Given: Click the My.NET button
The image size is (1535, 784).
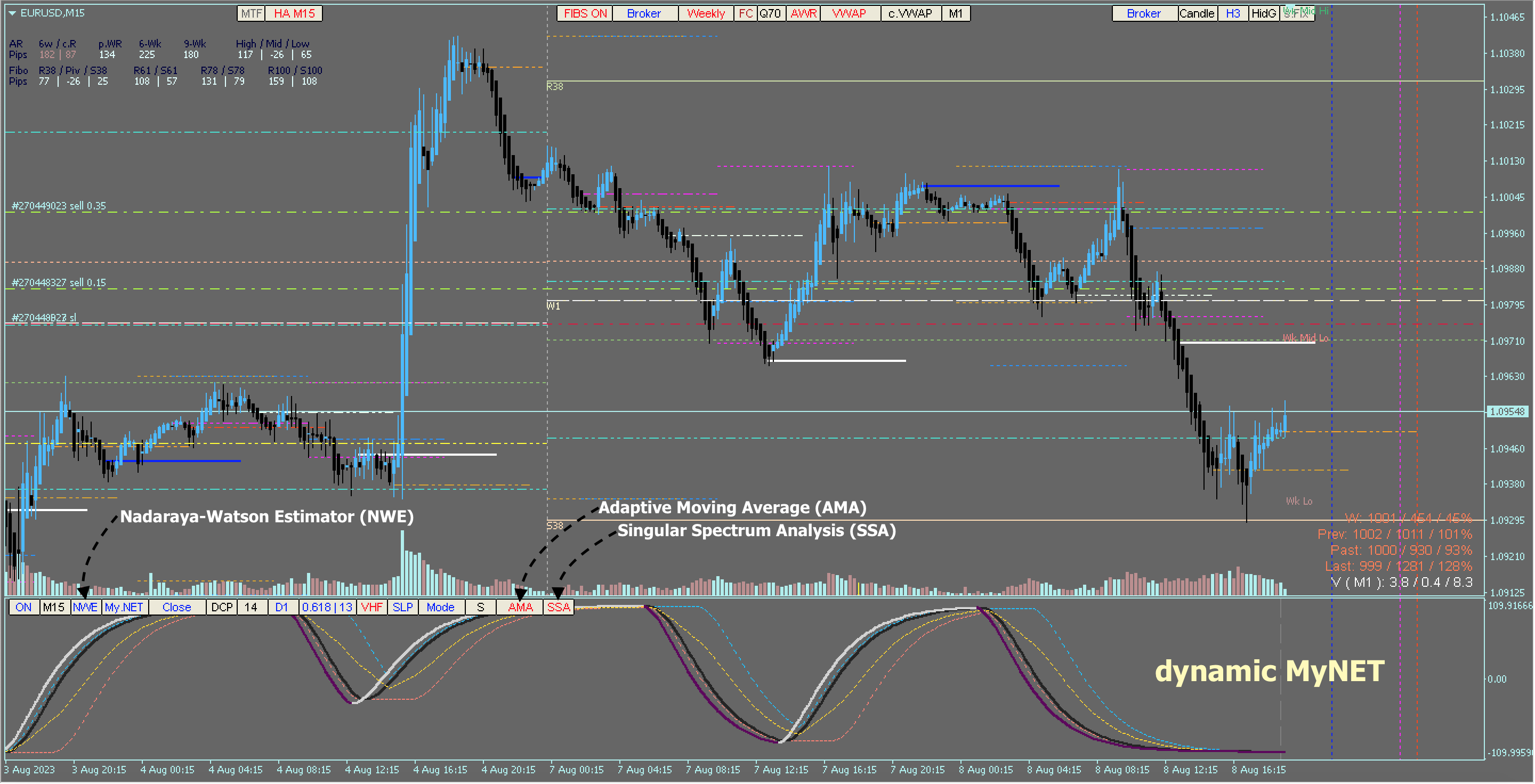Looking at the screenshot, I should [x=124, y=608].
